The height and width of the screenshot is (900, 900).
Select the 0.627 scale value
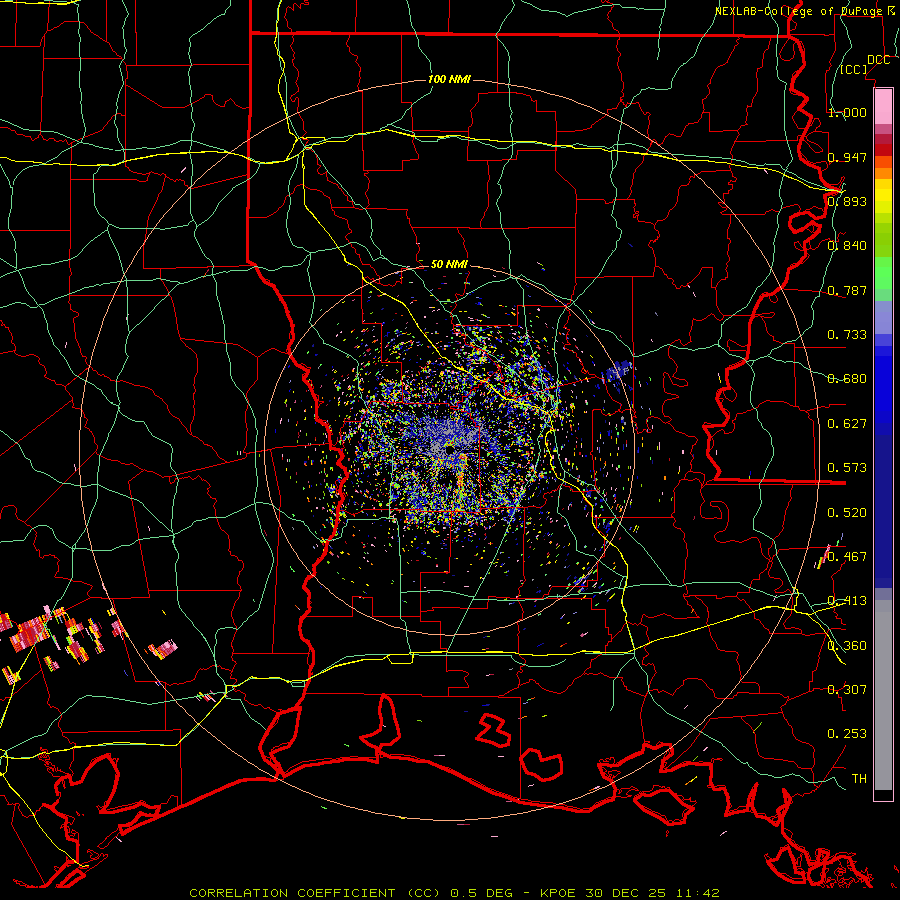(847, 424)
